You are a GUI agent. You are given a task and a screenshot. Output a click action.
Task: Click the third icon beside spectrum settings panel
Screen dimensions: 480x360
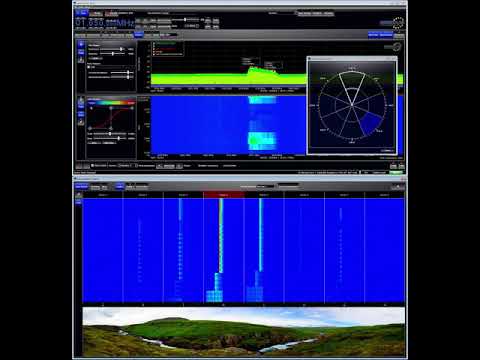(x=81, y=60)
